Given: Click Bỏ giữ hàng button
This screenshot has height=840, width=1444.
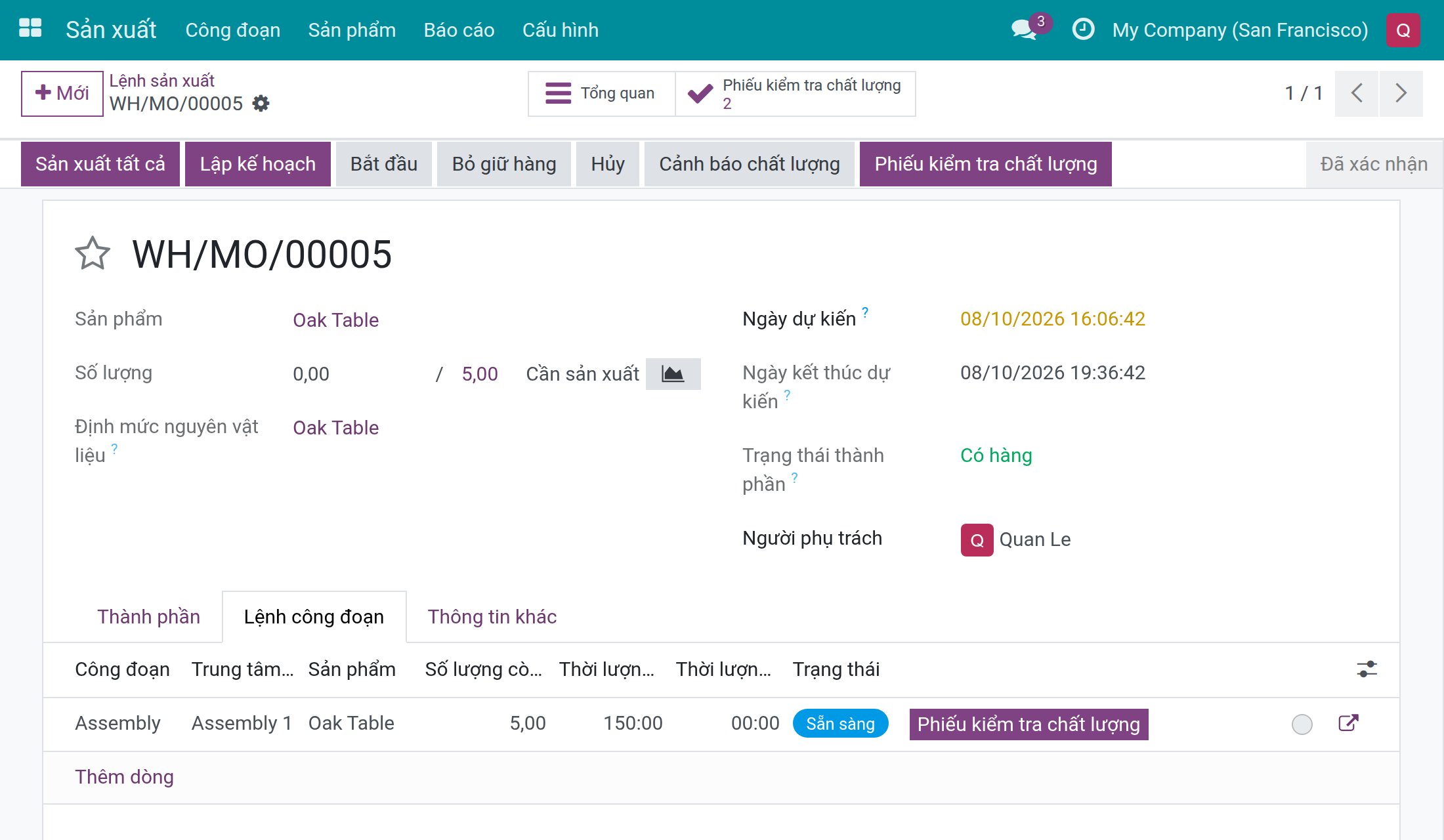Looking at the screenshot, I should (x=504, y=164).
